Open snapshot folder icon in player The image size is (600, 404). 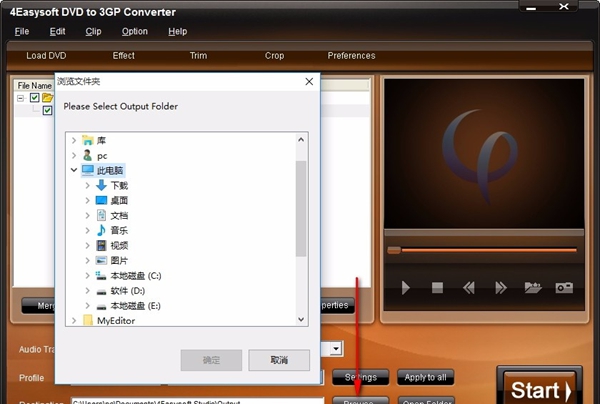coord(533,287)
